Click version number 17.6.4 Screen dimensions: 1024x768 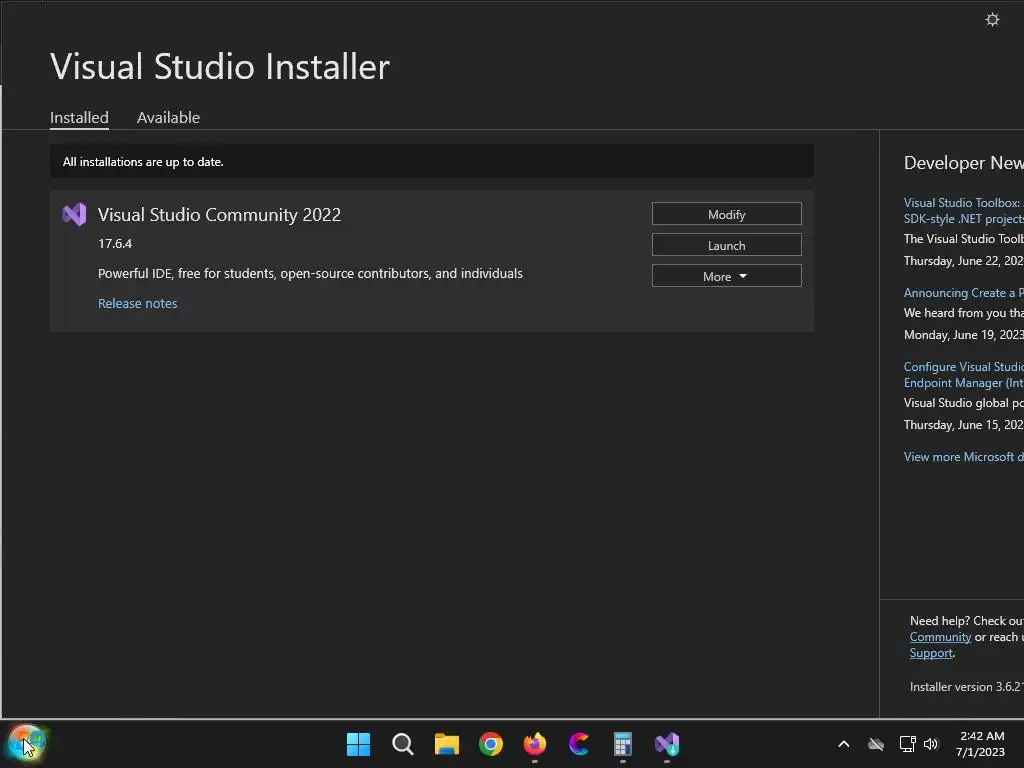115,244
